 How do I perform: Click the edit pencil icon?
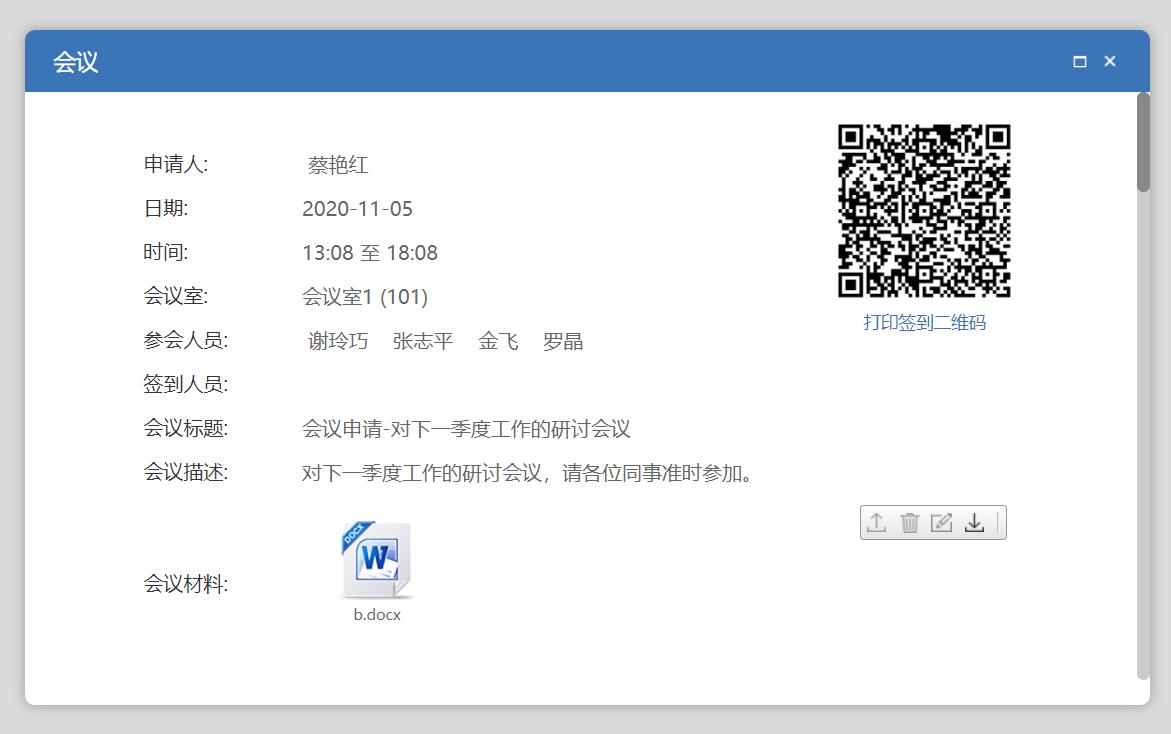[941, 522]
